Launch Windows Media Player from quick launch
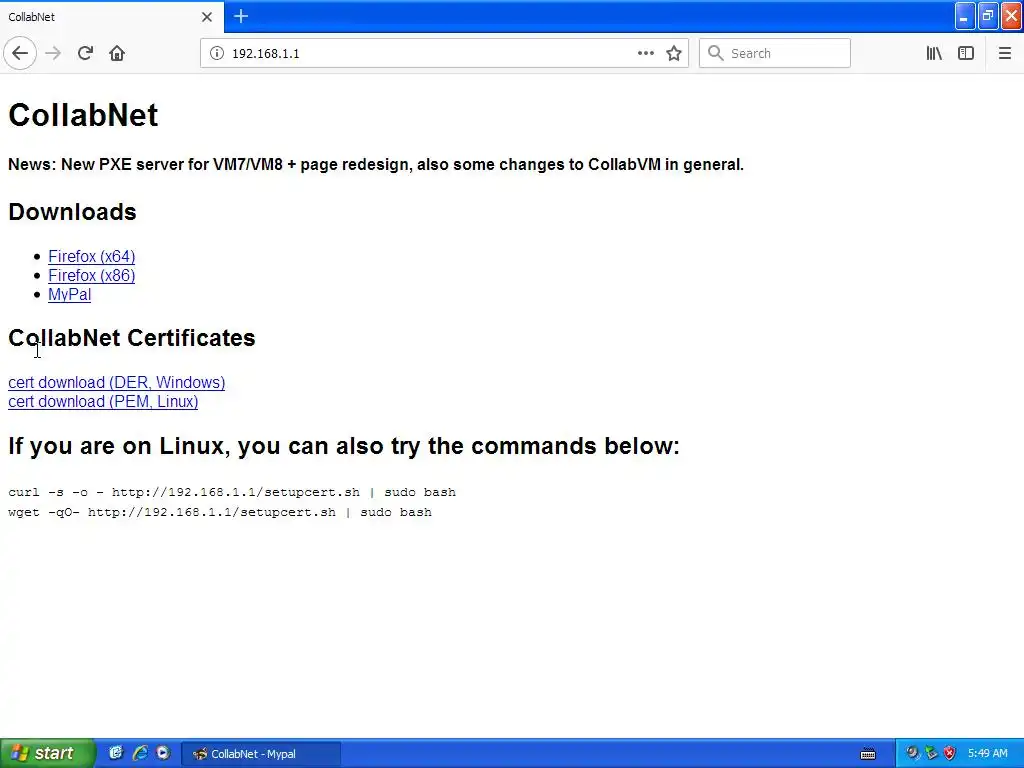This screenshot has height=768, width=1024. pyautogui.click(x=163, y=753)
